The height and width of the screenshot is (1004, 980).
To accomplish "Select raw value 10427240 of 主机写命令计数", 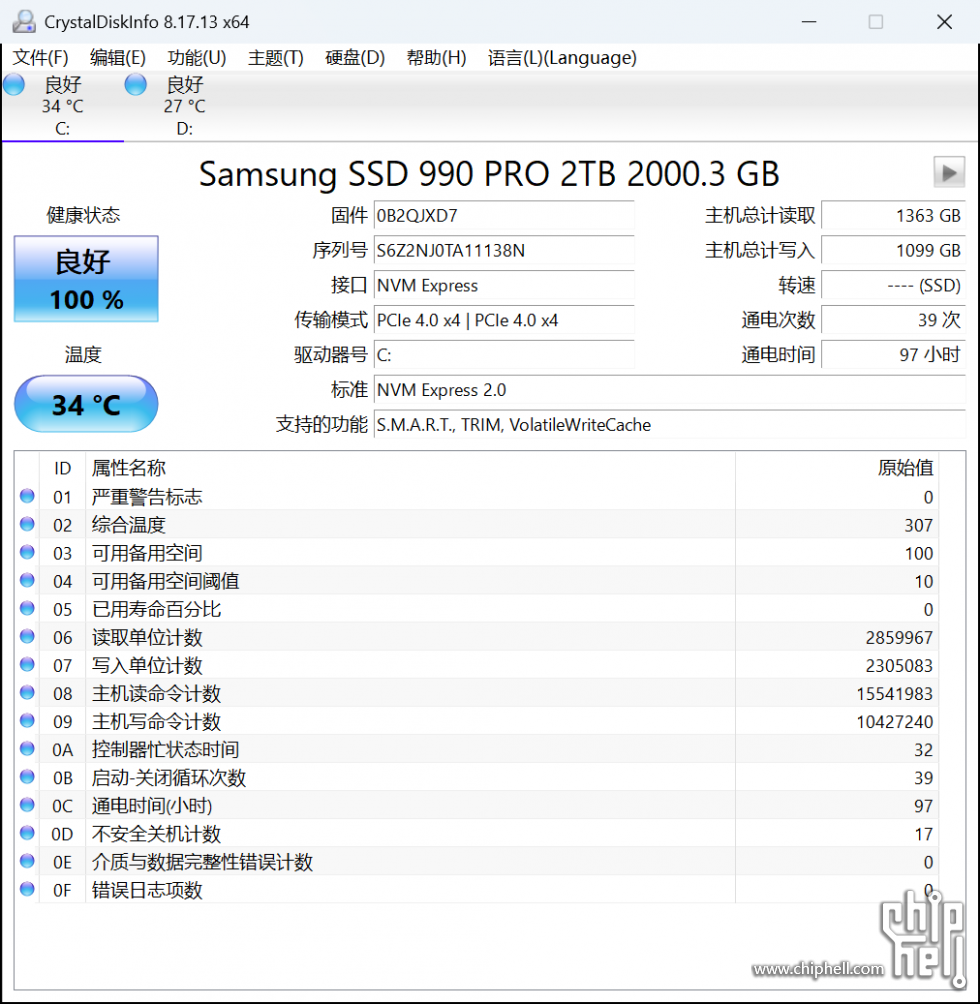I will click(x=894, y=722).
